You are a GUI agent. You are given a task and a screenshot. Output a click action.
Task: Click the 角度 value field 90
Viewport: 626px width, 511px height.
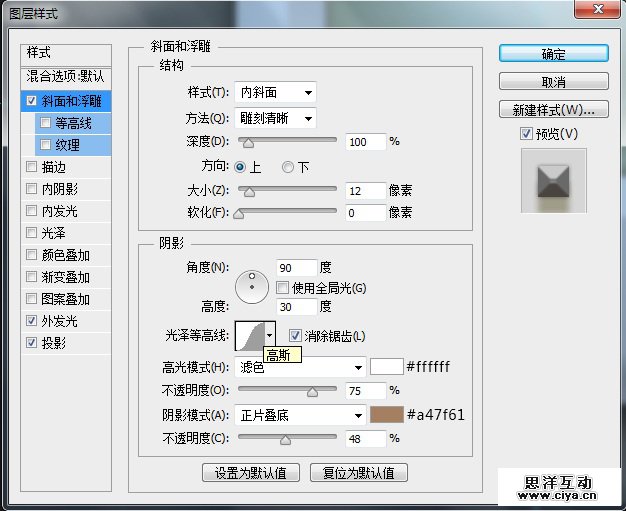pos(297,267)
